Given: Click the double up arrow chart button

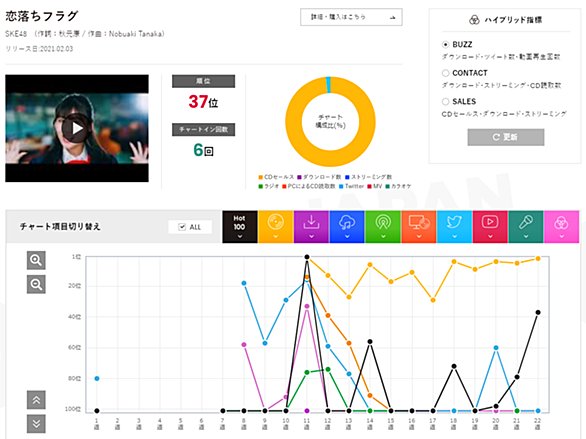Looking at the screenshot, I should tap(36, 400).
